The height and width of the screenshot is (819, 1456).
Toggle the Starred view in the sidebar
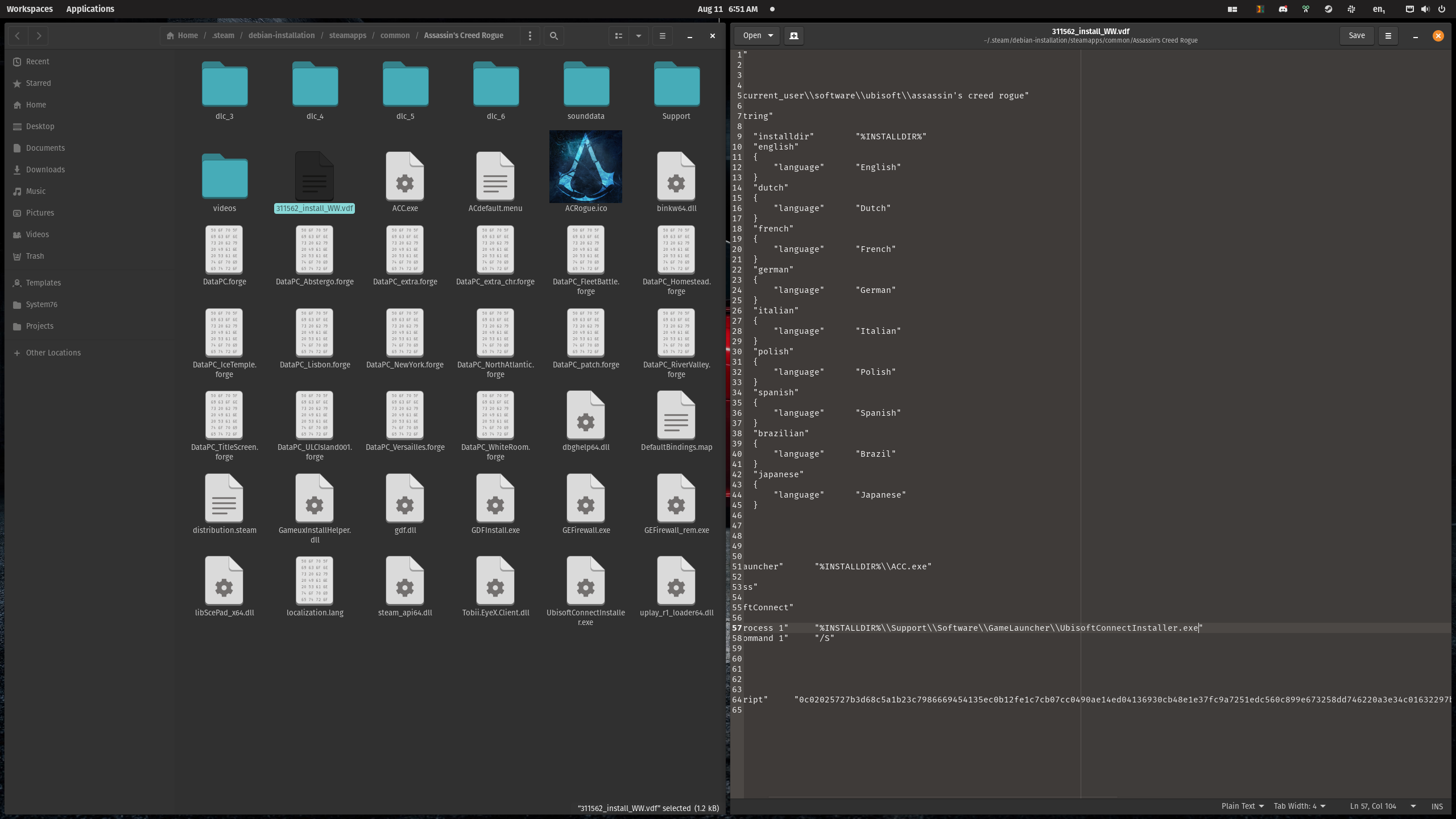click(x=38, y=83)
